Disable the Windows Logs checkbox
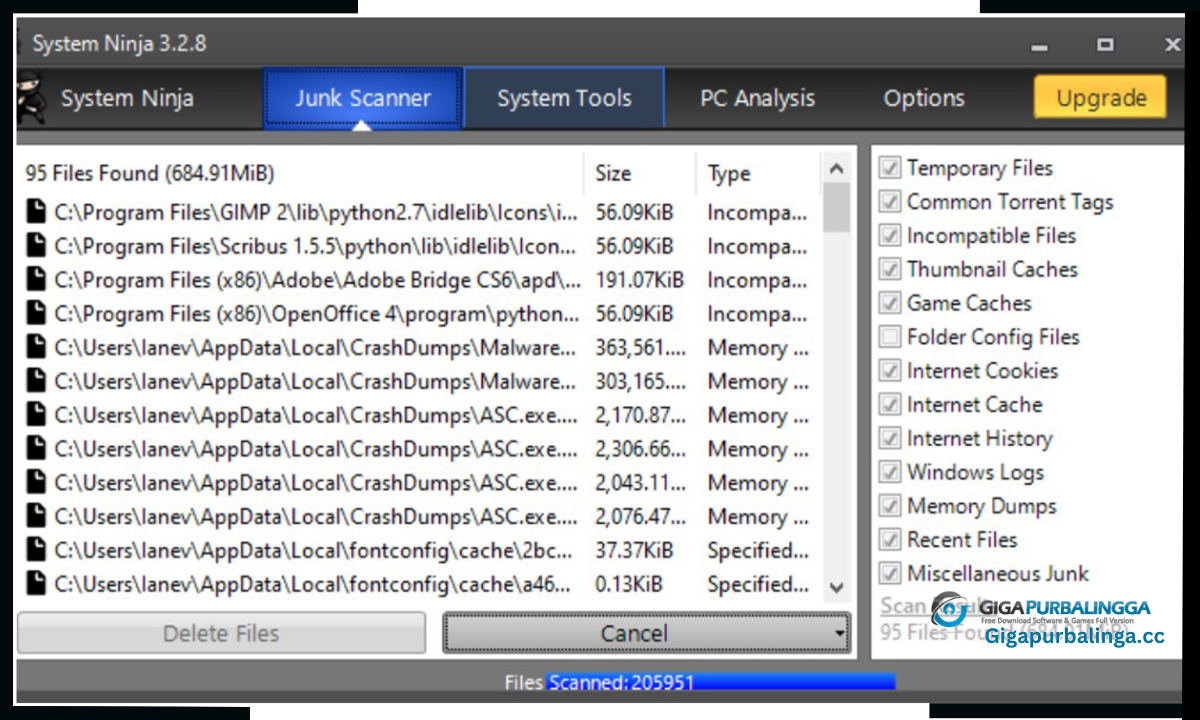This screenshot has height=720, width=1200. coord(889,472)
